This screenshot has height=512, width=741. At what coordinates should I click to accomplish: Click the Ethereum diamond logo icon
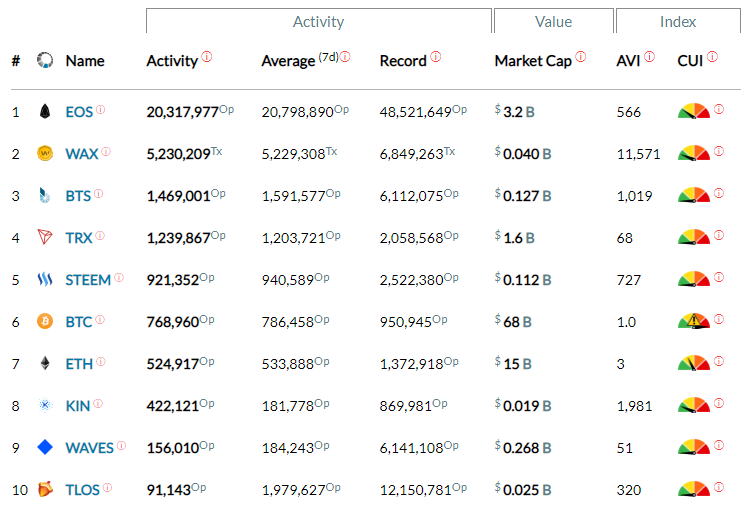click(44, 363)
